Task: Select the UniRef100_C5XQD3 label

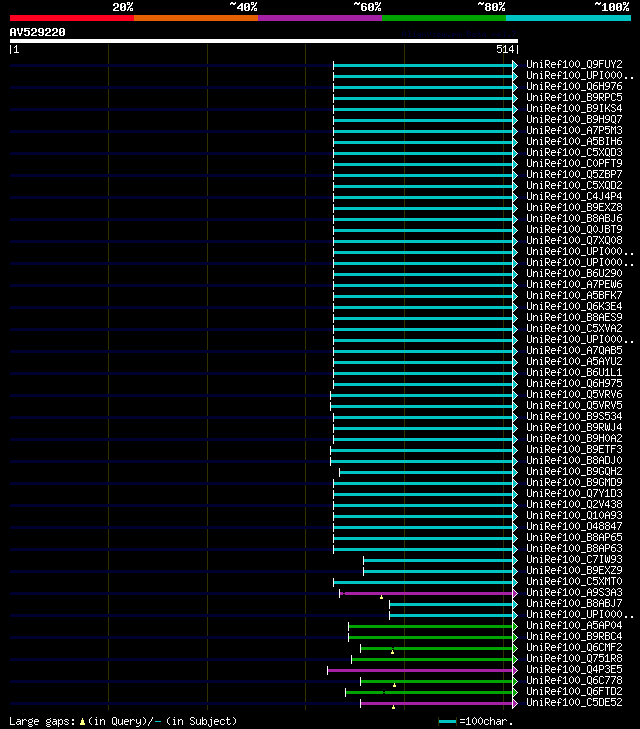Action: [574, 152]
